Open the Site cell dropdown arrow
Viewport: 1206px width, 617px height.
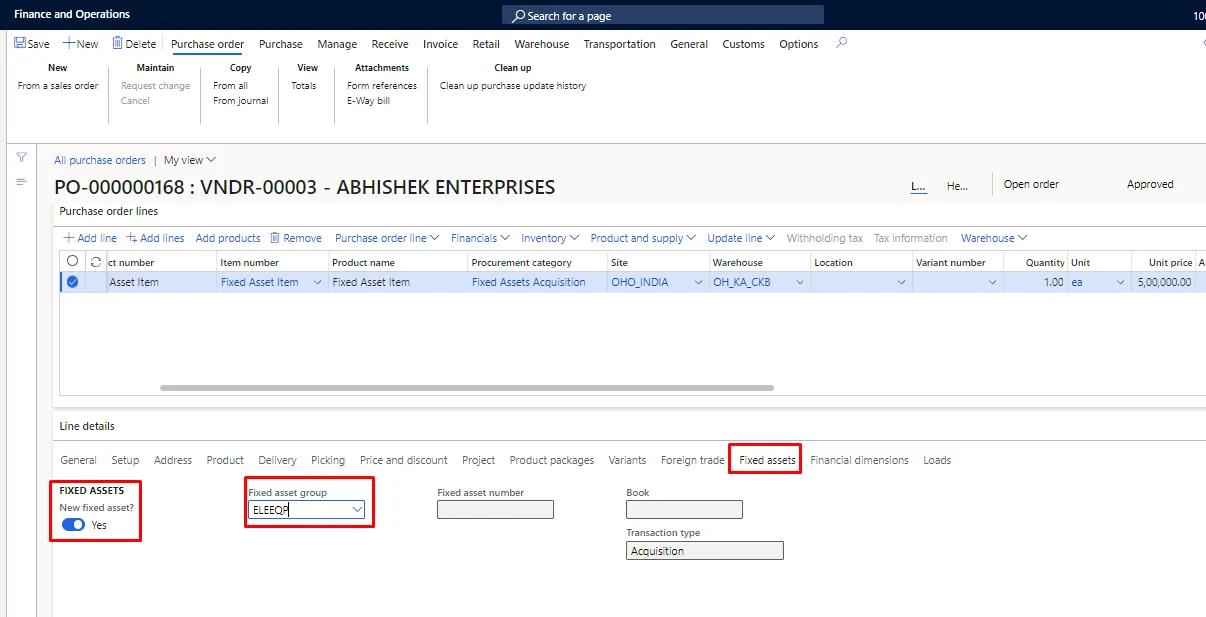coord(699,283)
